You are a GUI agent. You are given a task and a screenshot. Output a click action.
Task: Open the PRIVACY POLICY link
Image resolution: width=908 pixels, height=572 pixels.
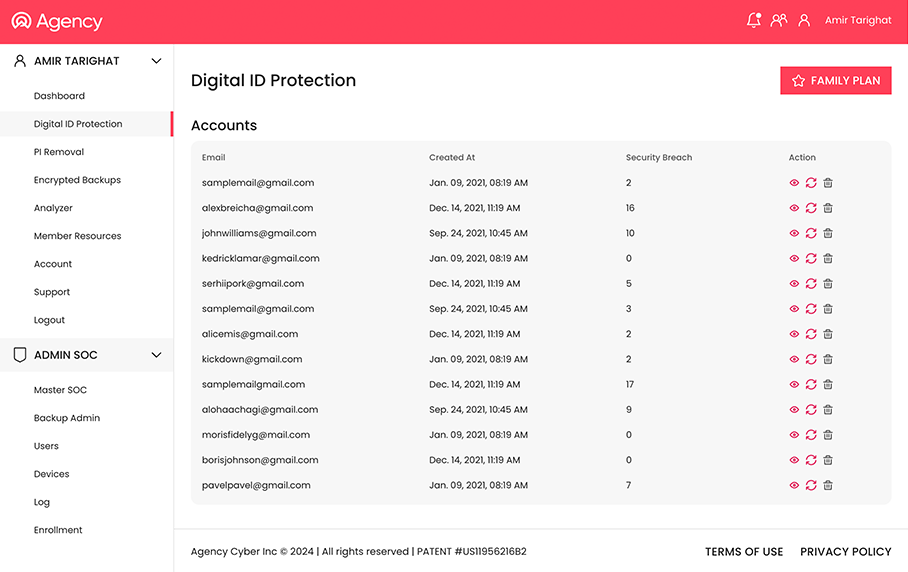pos(845,551)
